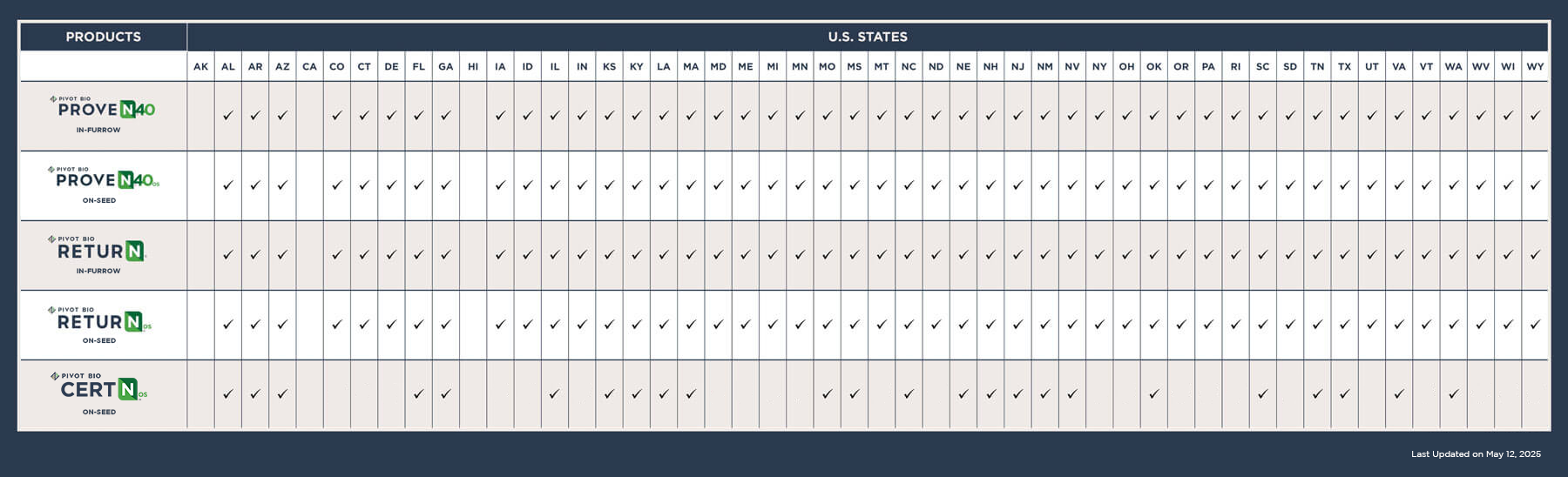Select the CA state column header

coord(309,66)
